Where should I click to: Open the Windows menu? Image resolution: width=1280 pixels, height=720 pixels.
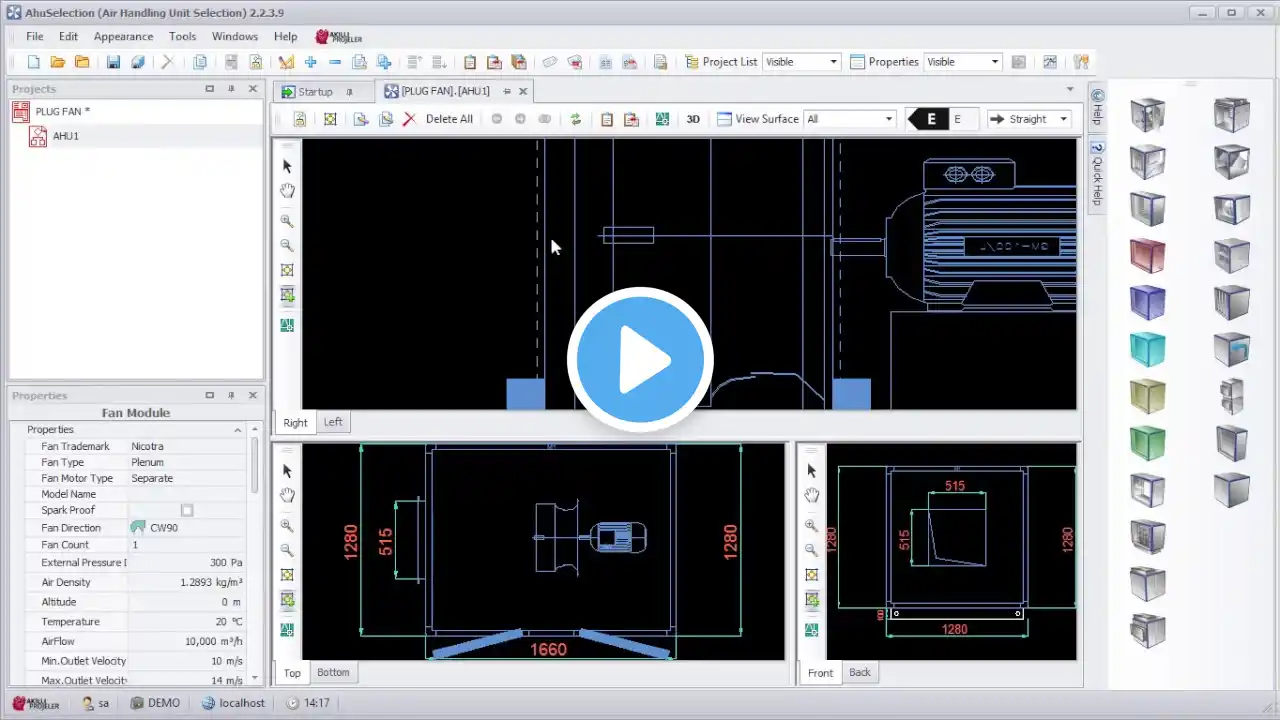235,36
